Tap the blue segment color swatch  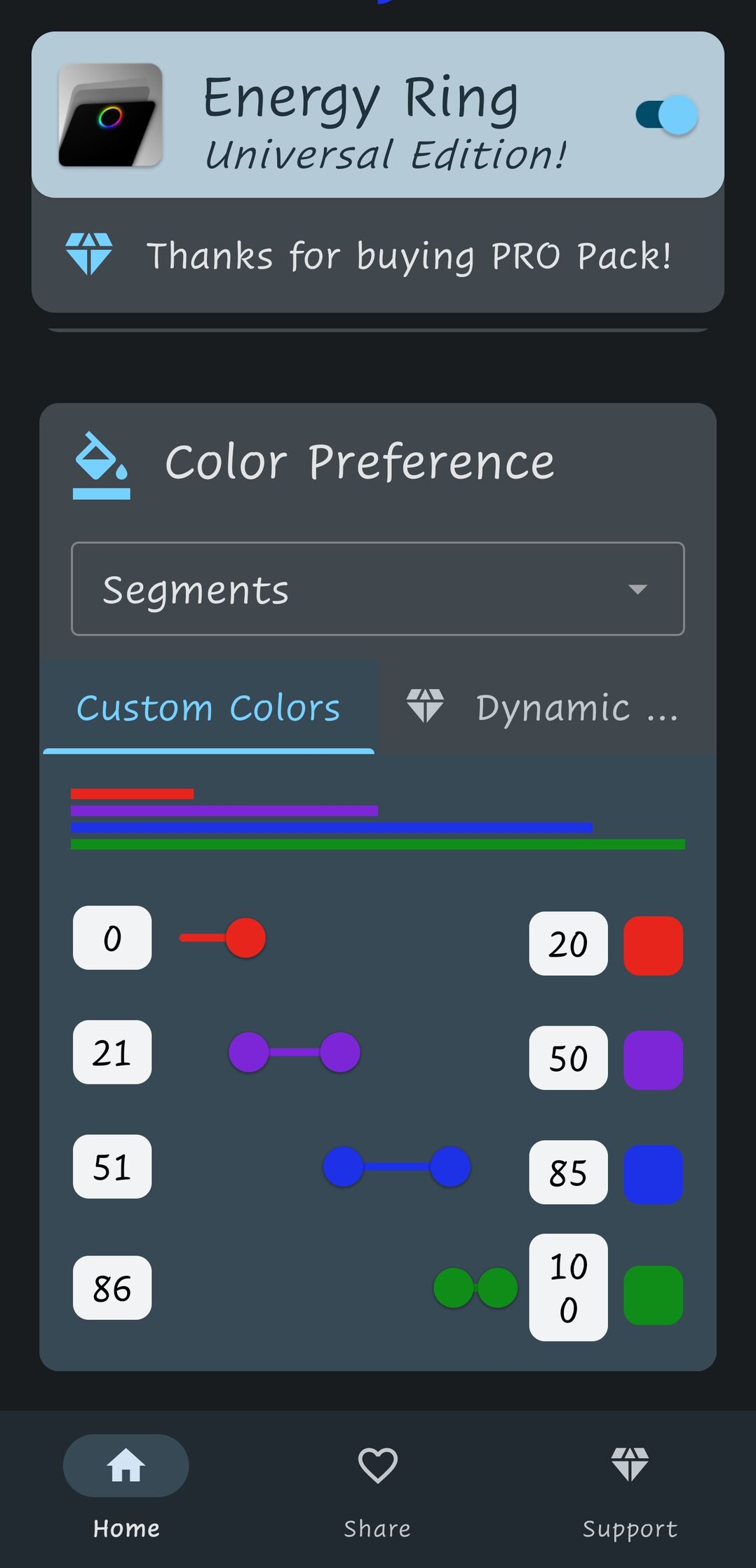click(653, 1175)
